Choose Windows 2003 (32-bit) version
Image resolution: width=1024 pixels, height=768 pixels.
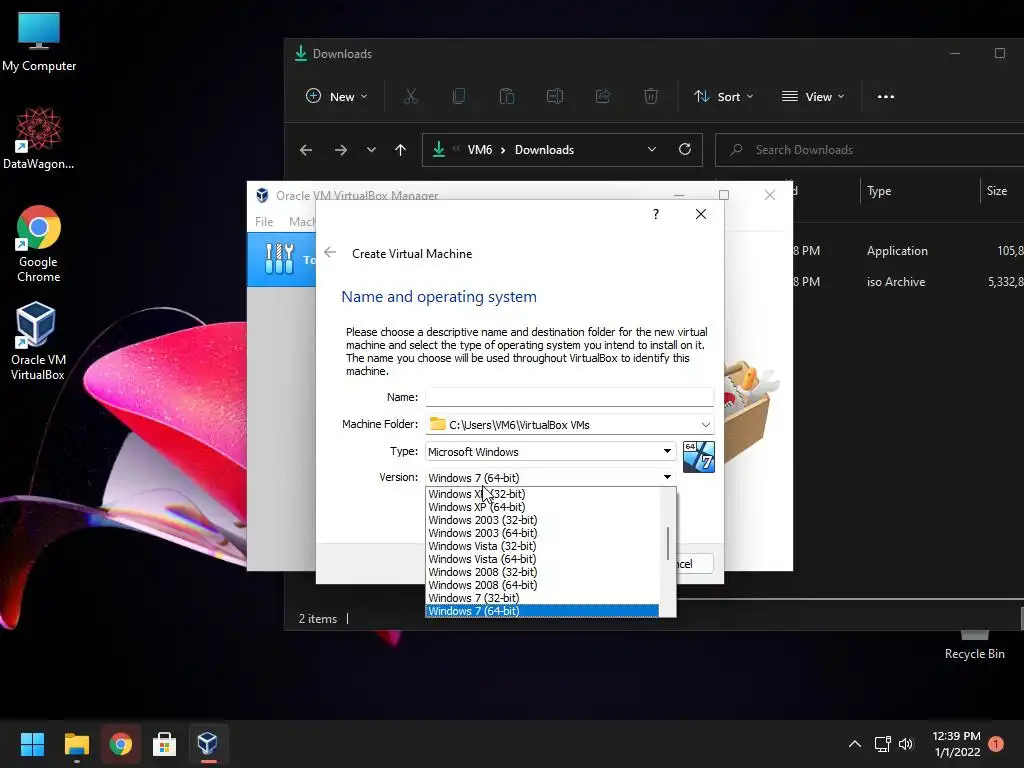point(542,520)
